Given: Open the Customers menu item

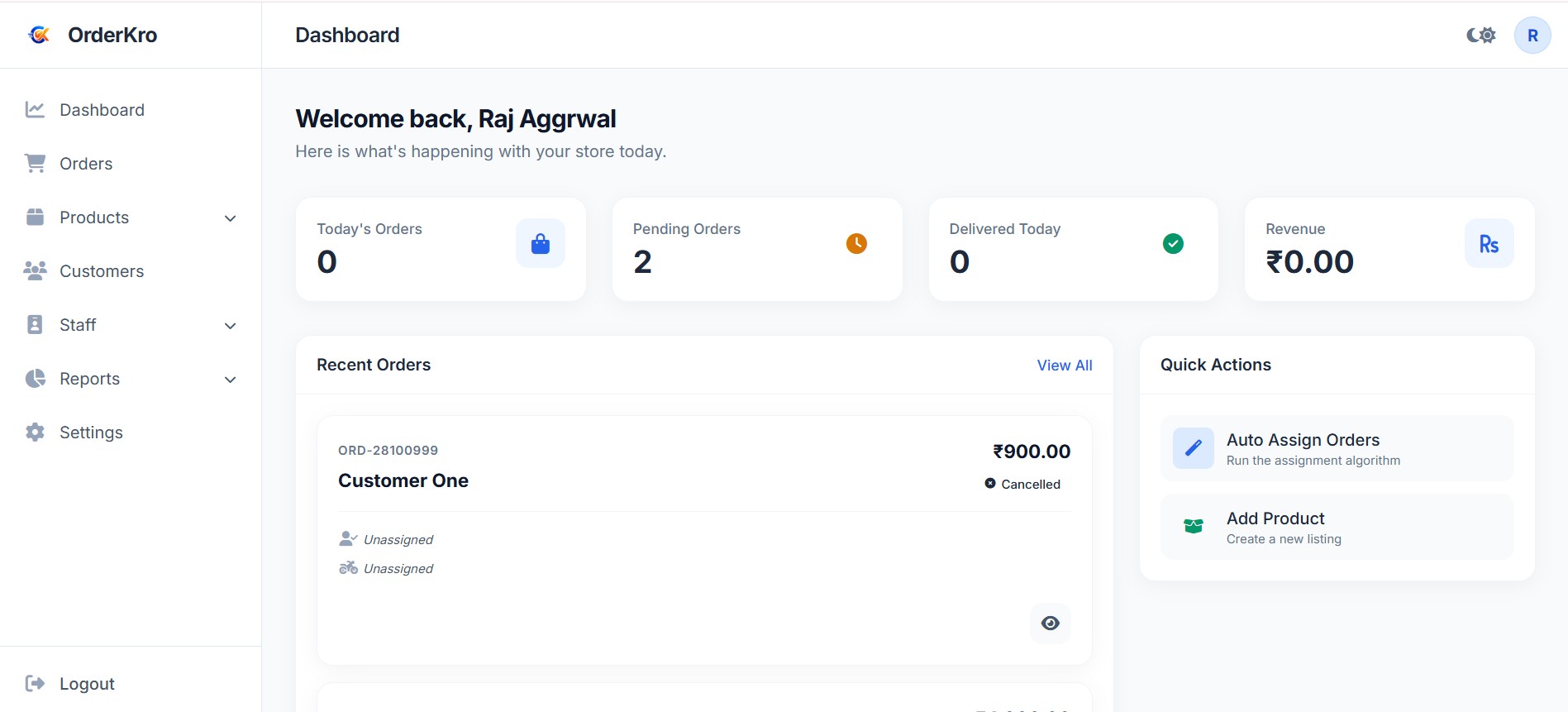Looking at the screenshot, I should tap(131, 271).
